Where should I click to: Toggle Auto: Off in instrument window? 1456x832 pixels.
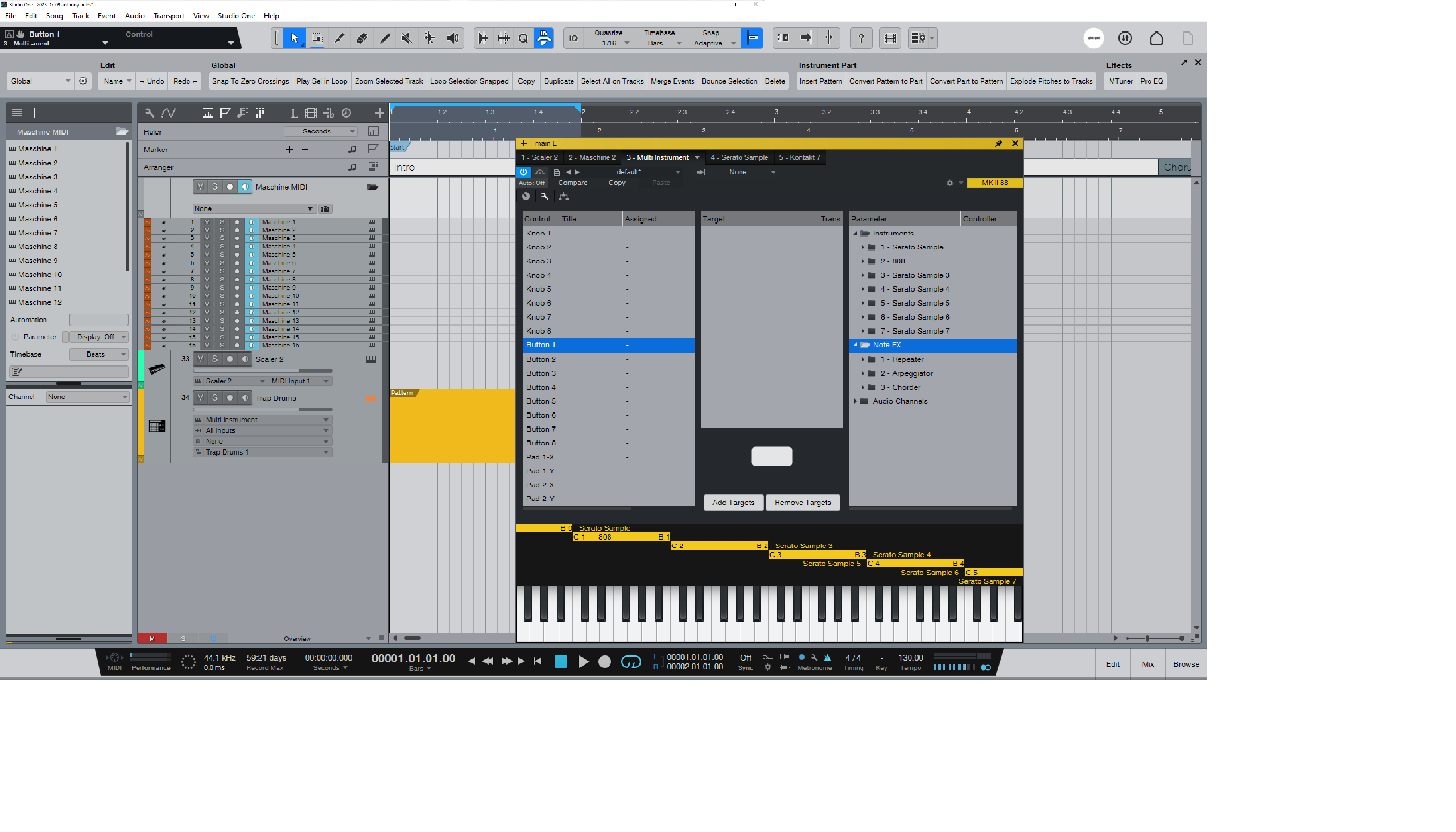(x=531, y=183)
